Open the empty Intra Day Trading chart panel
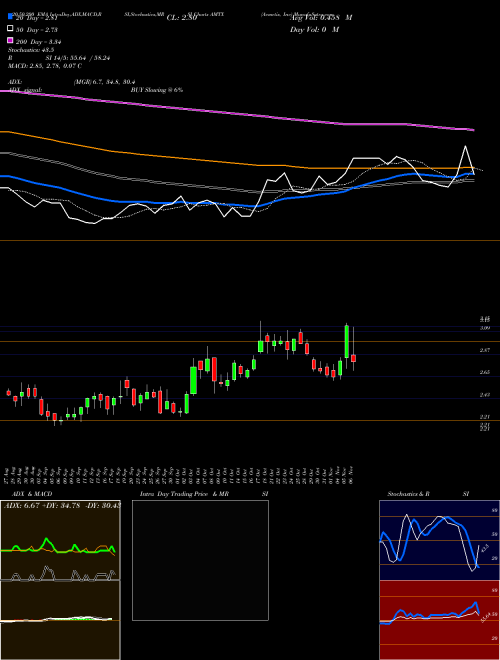500x660 pixels. (200, 560)
